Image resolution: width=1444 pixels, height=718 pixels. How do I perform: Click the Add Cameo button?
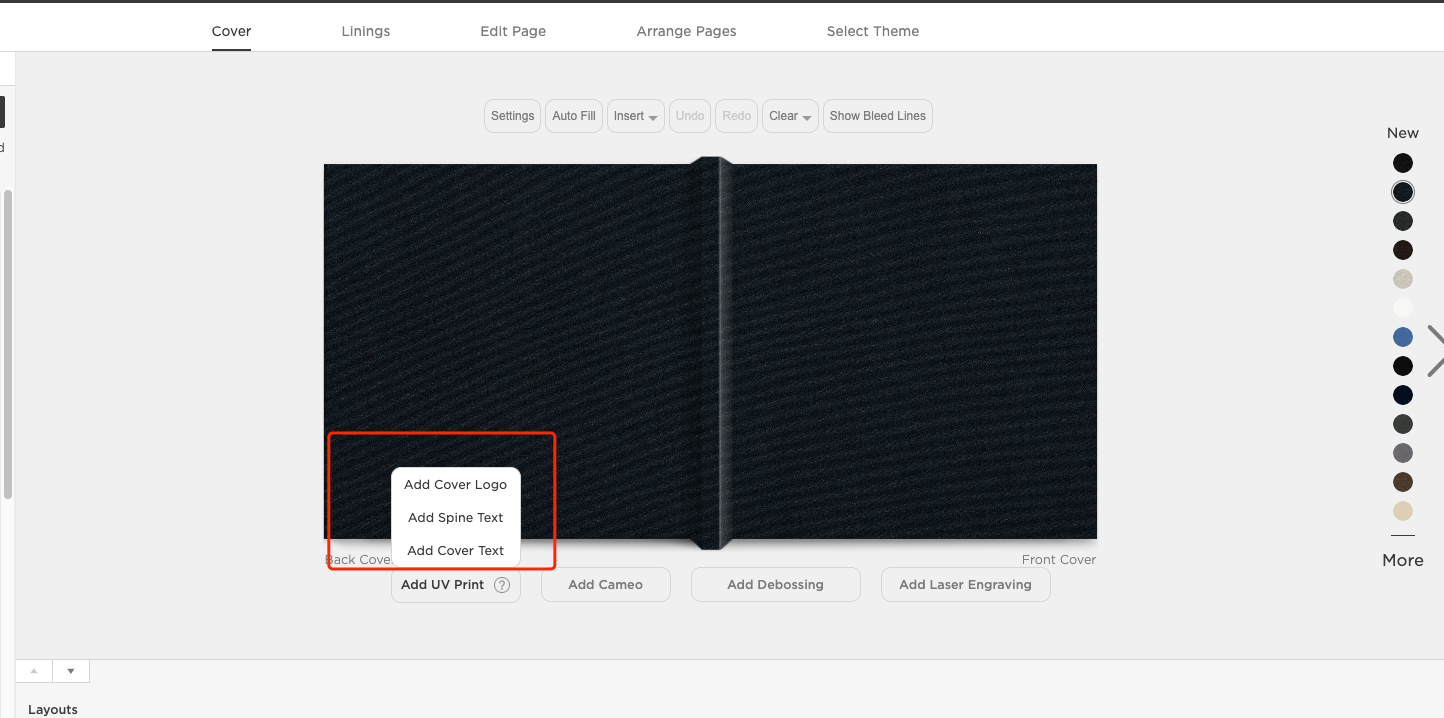coord(606,585)
